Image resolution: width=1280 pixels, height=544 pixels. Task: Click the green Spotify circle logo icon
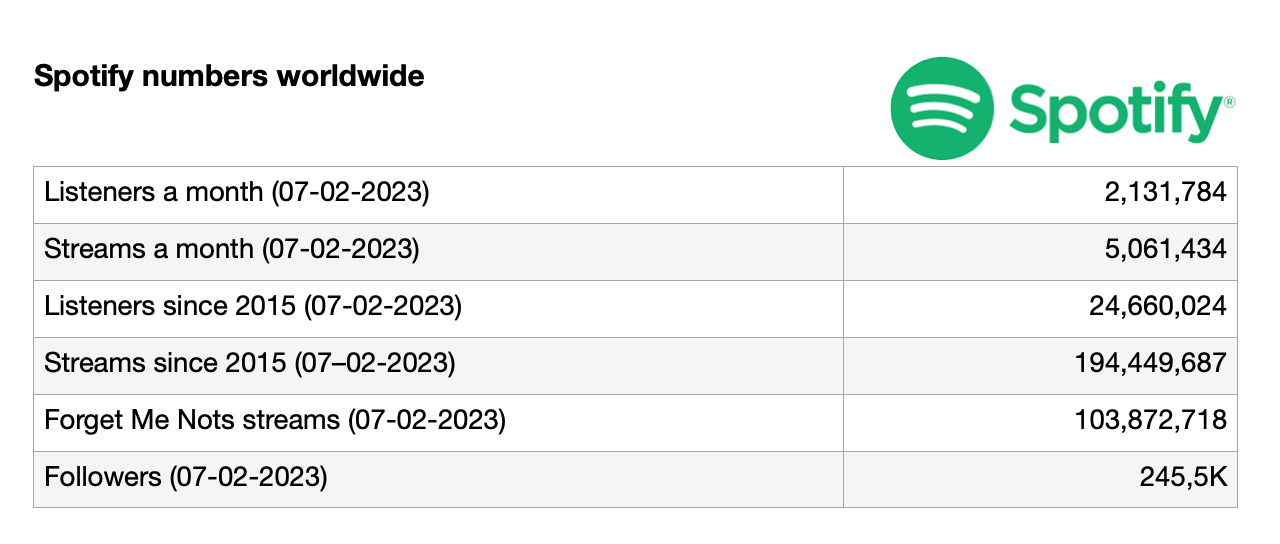tap(942, 108)
